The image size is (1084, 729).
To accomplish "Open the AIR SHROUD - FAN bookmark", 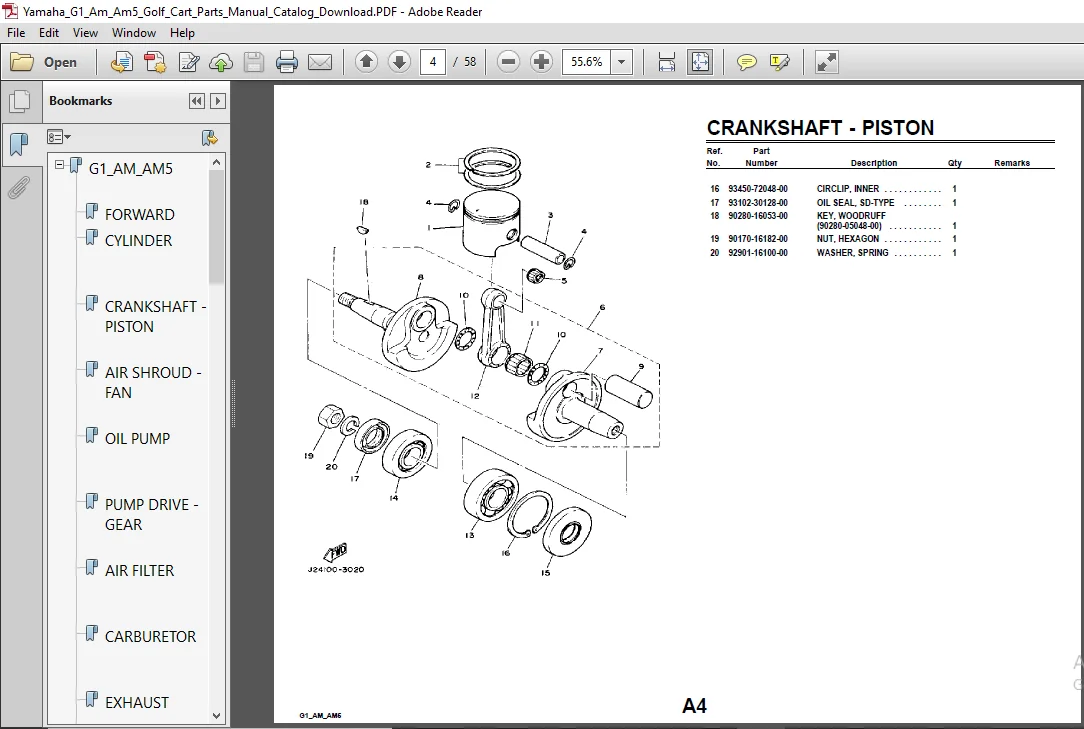I will click(x=153, y=382).
